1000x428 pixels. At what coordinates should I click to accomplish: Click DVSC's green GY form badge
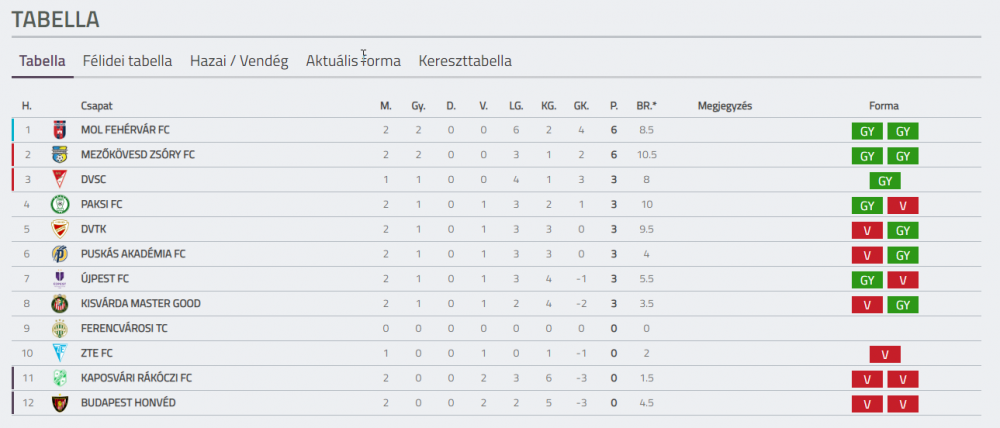click(x=885, y=181)
